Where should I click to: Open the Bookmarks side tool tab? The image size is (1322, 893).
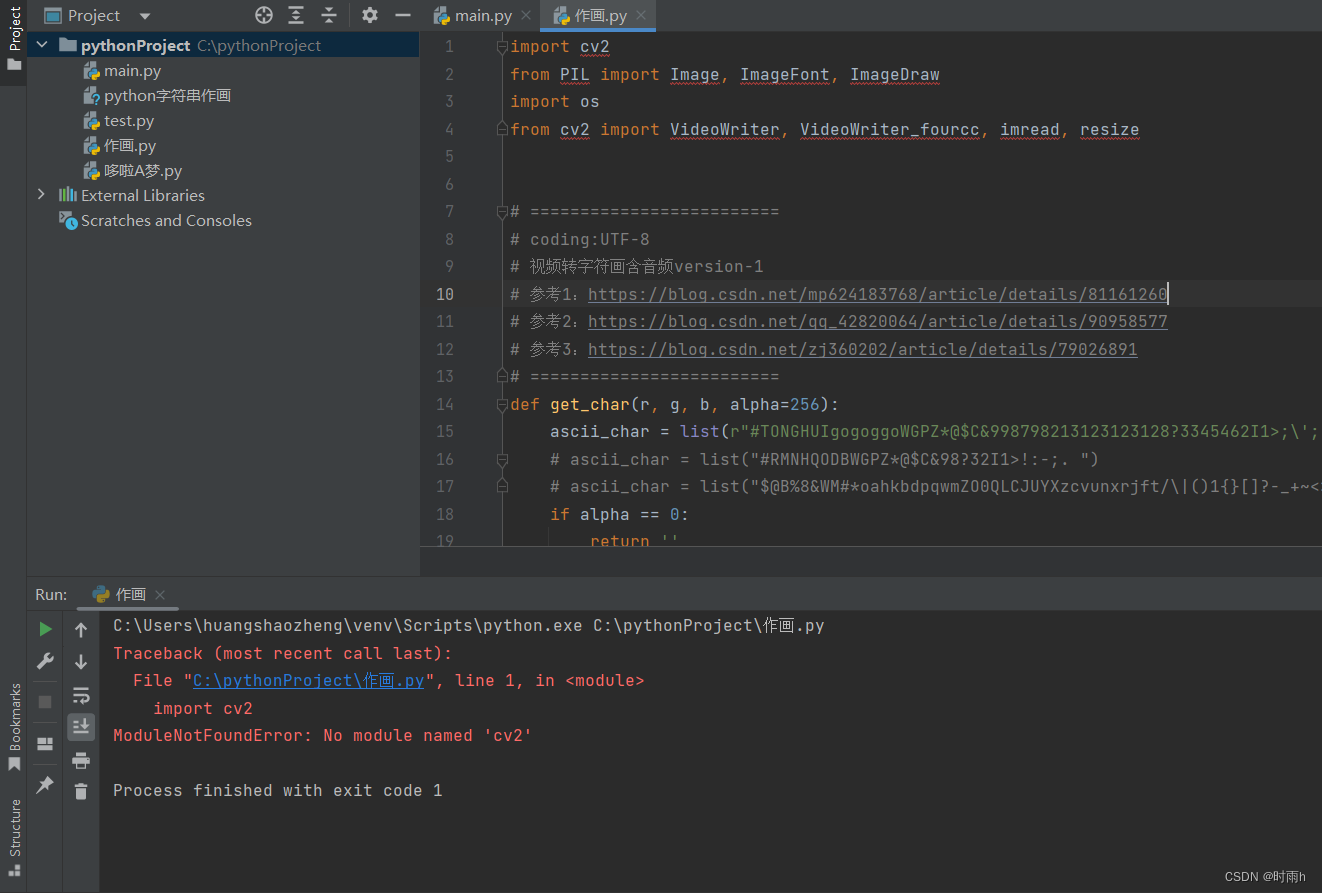[14, 726]
